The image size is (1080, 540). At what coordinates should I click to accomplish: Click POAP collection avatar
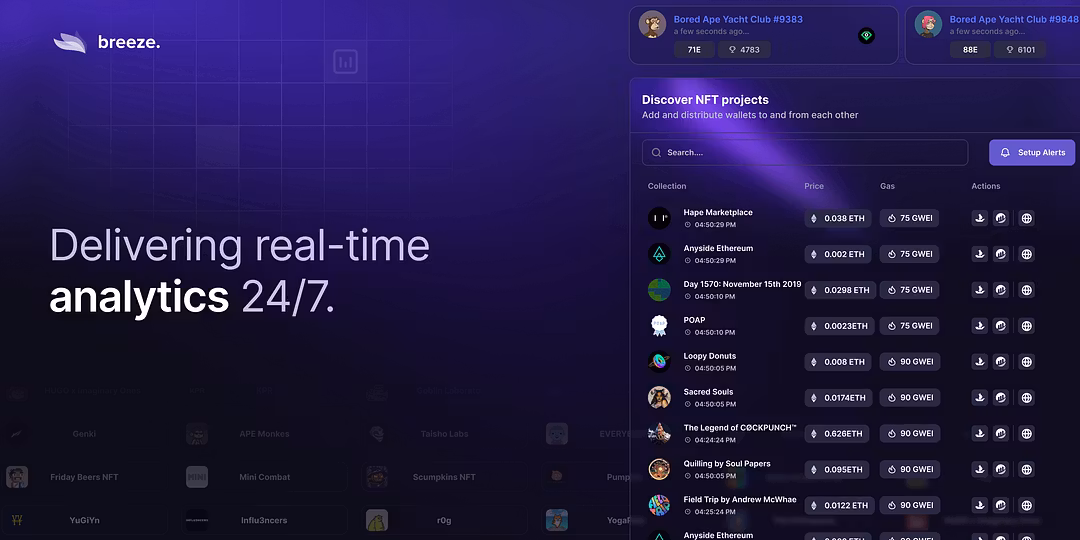(x=659, y=326)
